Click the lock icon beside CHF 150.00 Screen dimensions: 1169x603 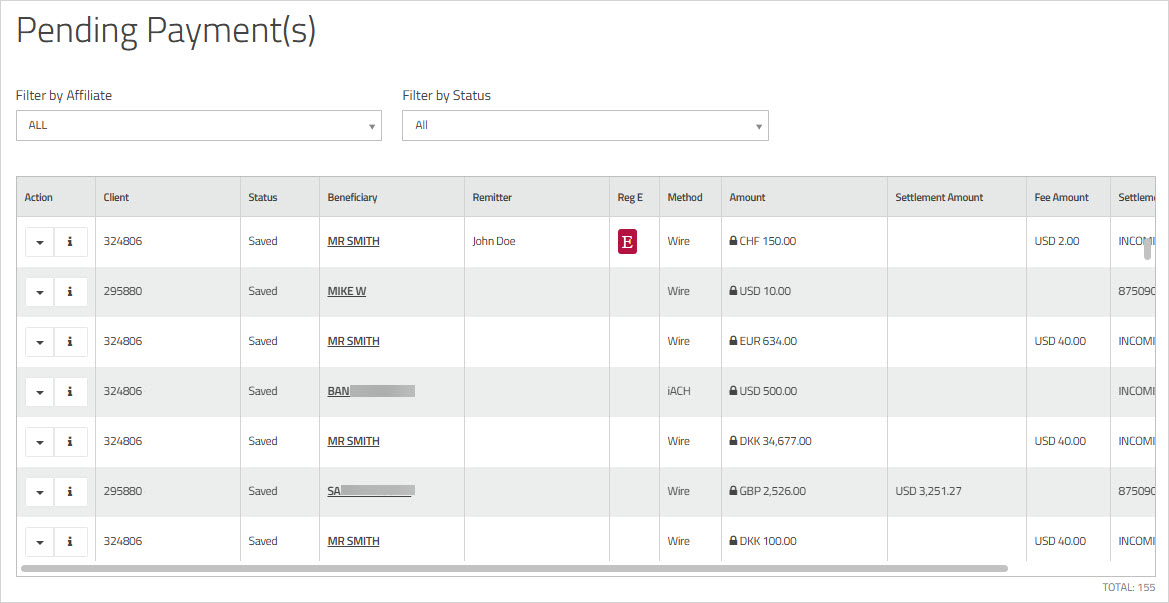(x=734, y=241)
